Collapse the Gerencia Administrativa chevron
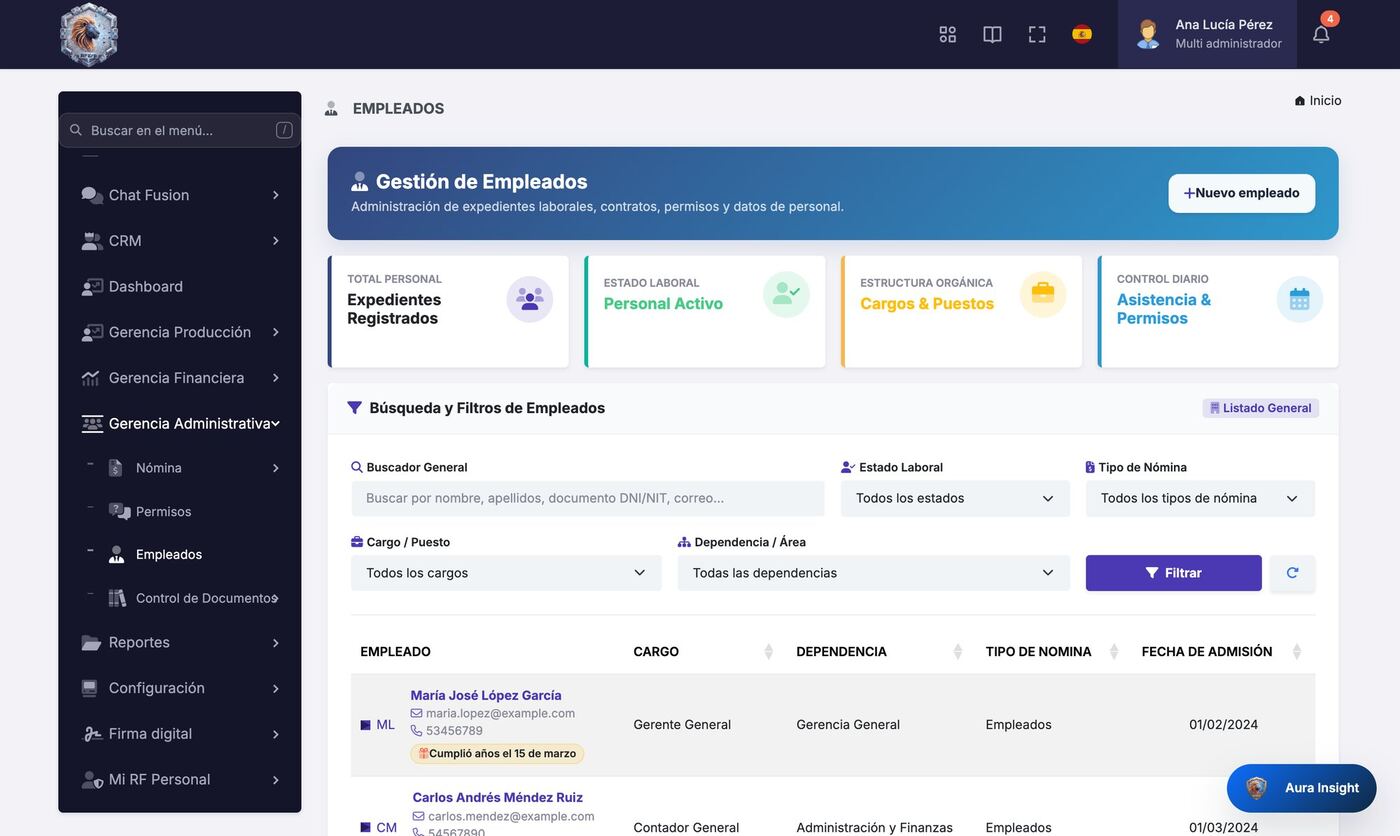This screenshot has width=1400, height=836. pos(275,424)
